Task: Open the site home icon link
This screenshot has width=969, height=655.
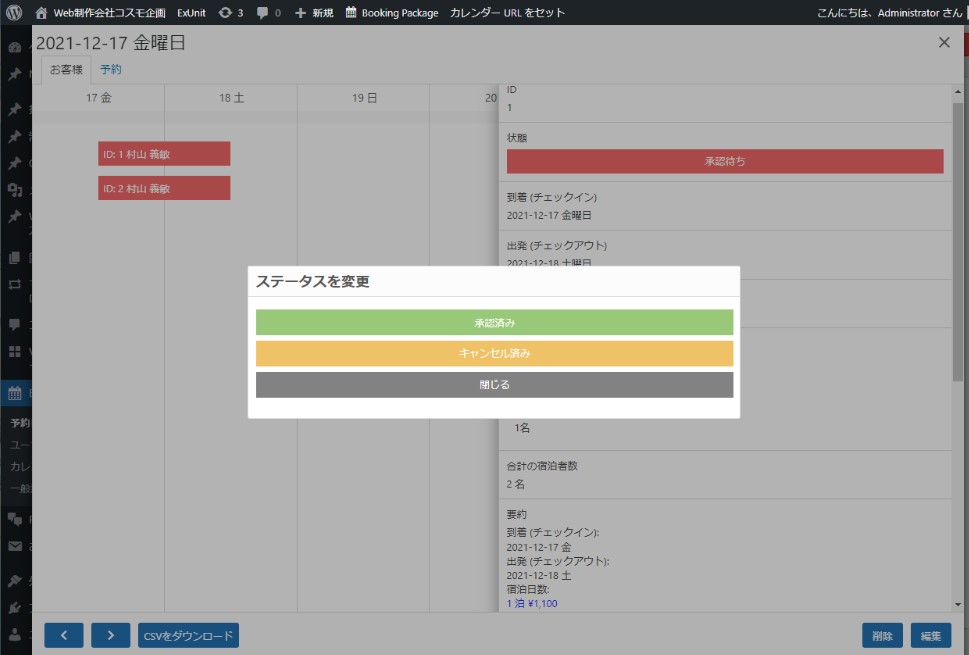Action: (41, 13)
